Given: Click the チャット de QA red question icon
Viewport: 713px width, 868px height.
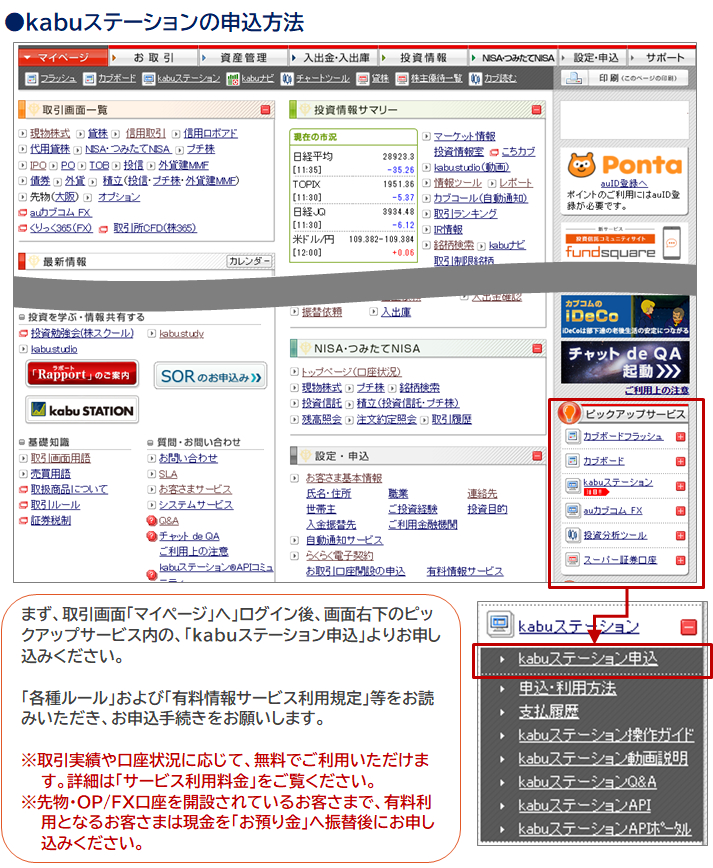Looking at the screenshot, I should tap(152, 536).
